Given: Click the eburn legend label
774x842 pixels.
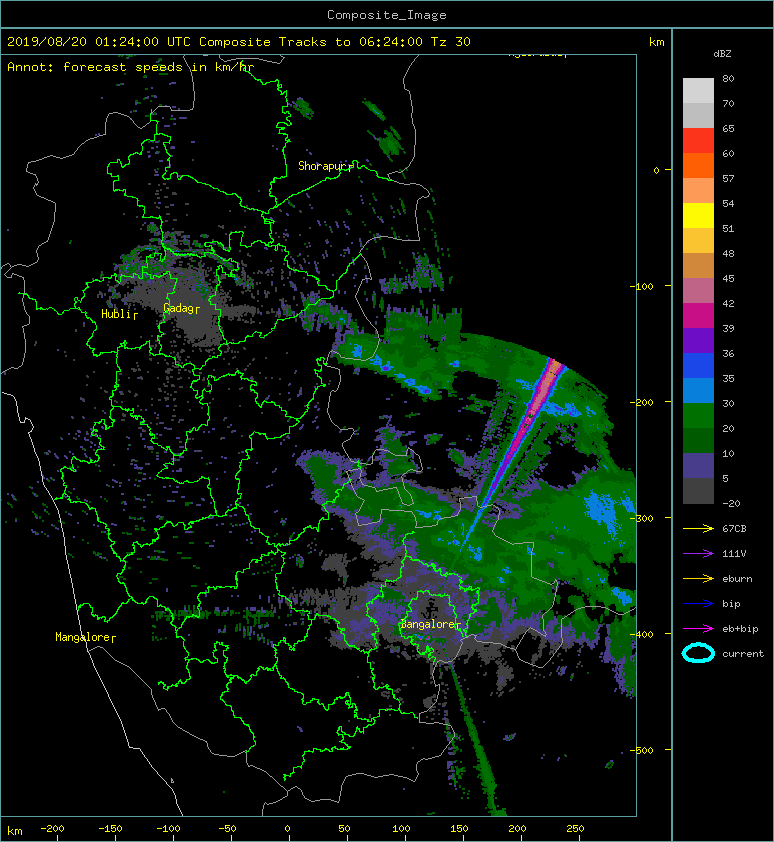Looking at the screenshot, I should [x=737, y=578].
